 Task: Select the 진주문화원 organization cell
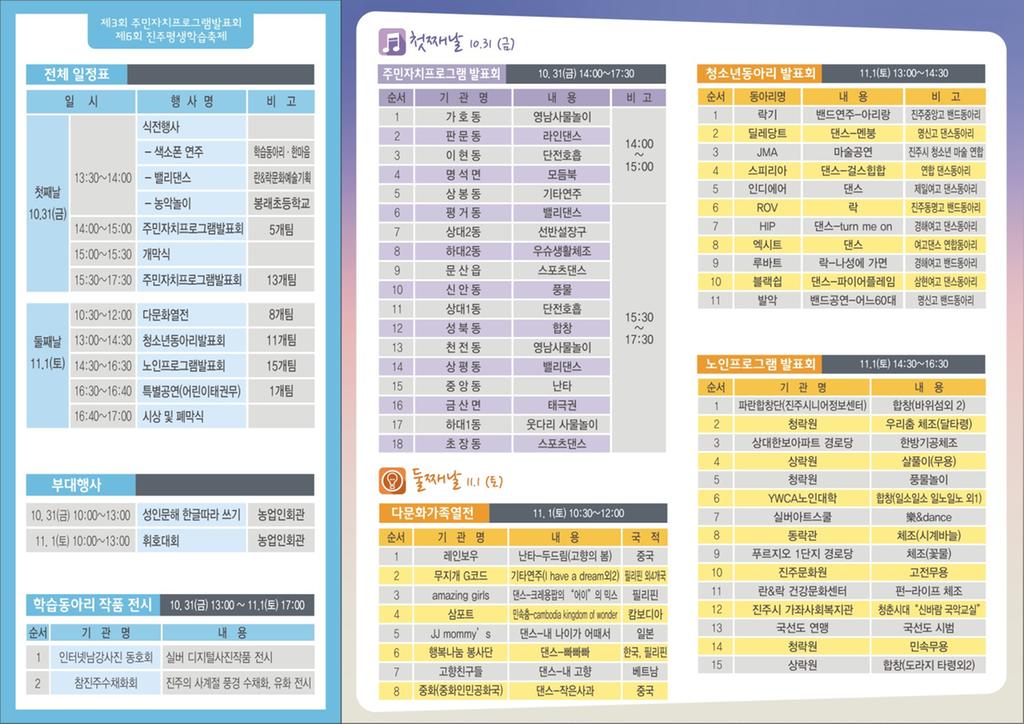coord(802,572)
